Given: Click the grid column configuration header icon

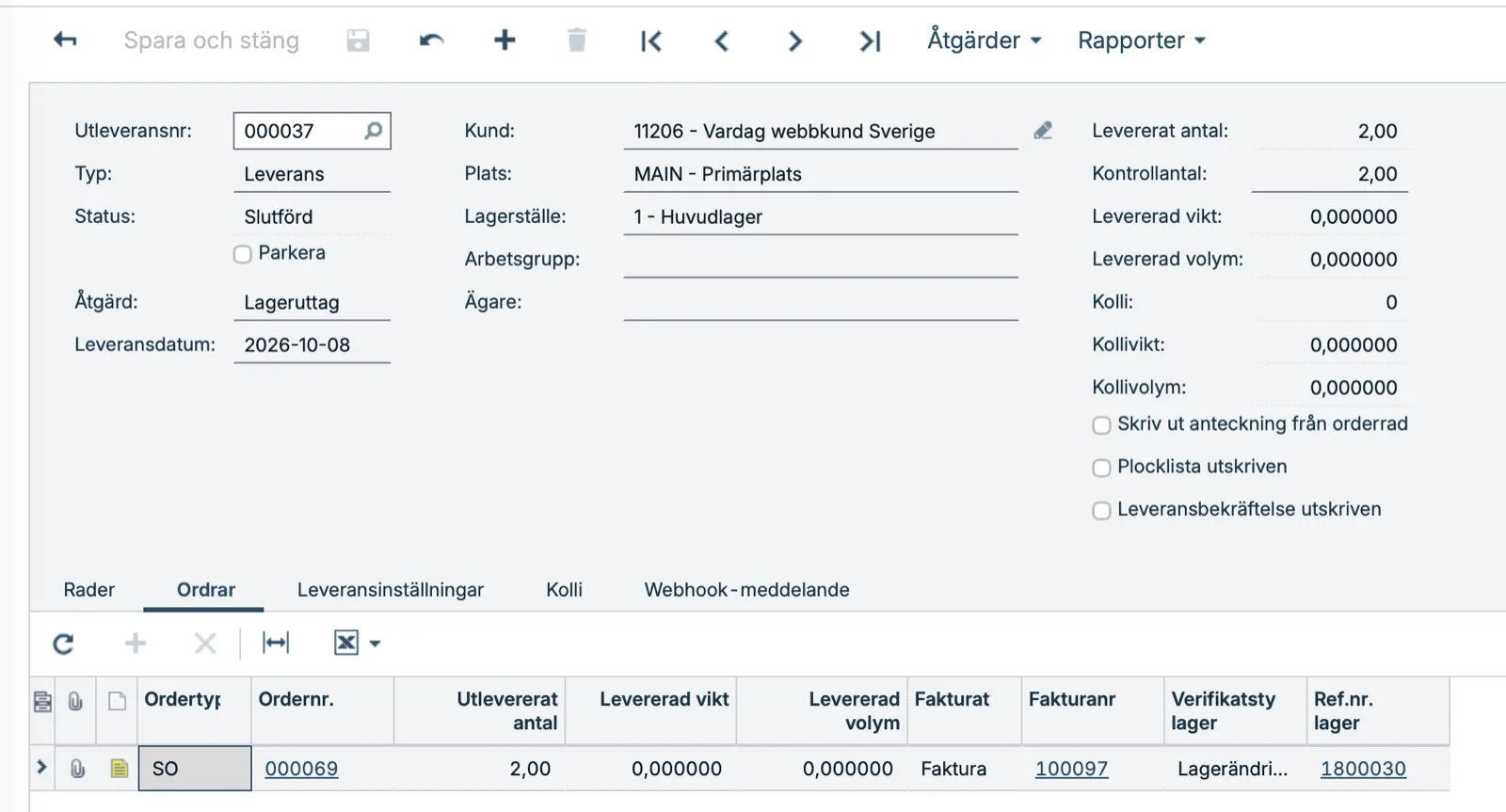Looking at the screenshot, I should point(42,701).
